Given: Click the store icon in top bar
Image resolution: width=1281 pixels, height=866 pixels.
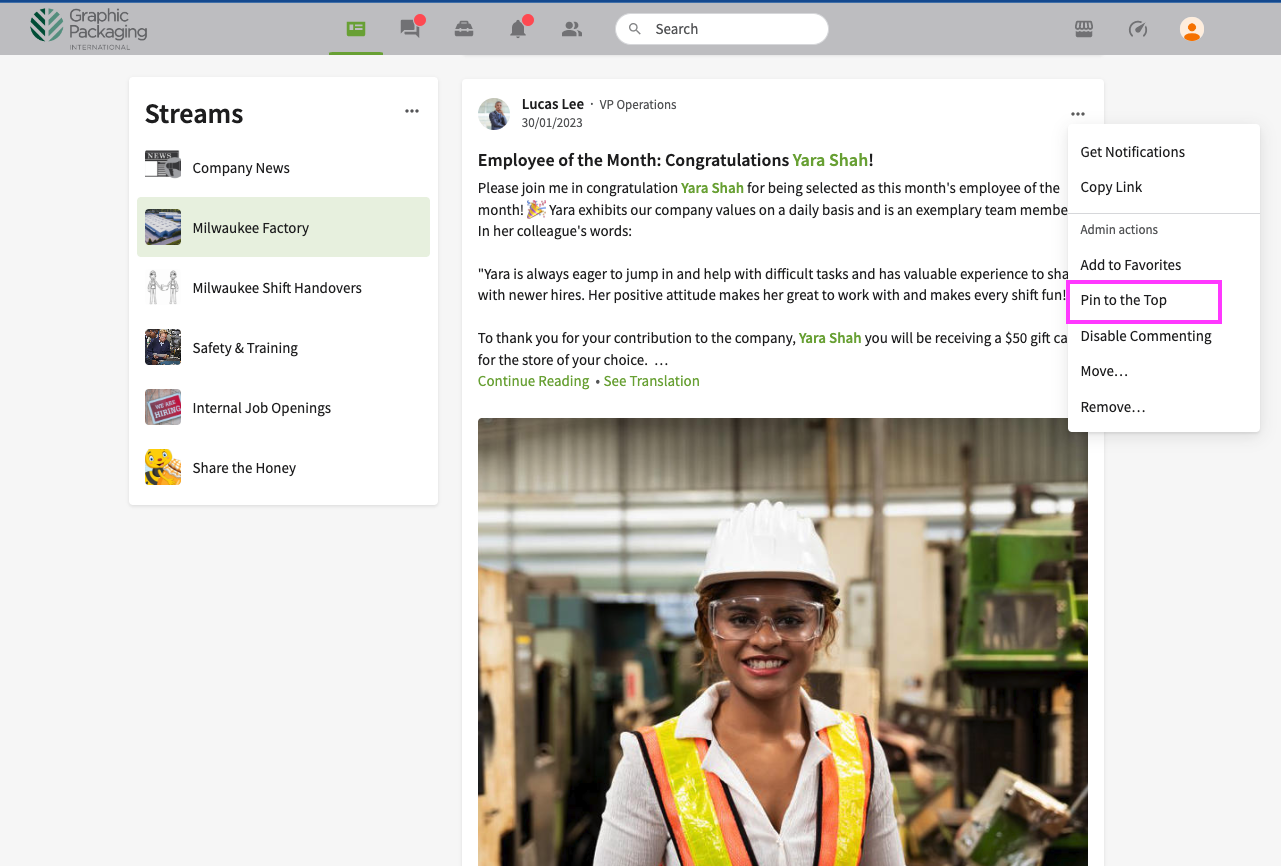Looking at the screenshot, I should pyautogui.click(x=1084, y=29).
